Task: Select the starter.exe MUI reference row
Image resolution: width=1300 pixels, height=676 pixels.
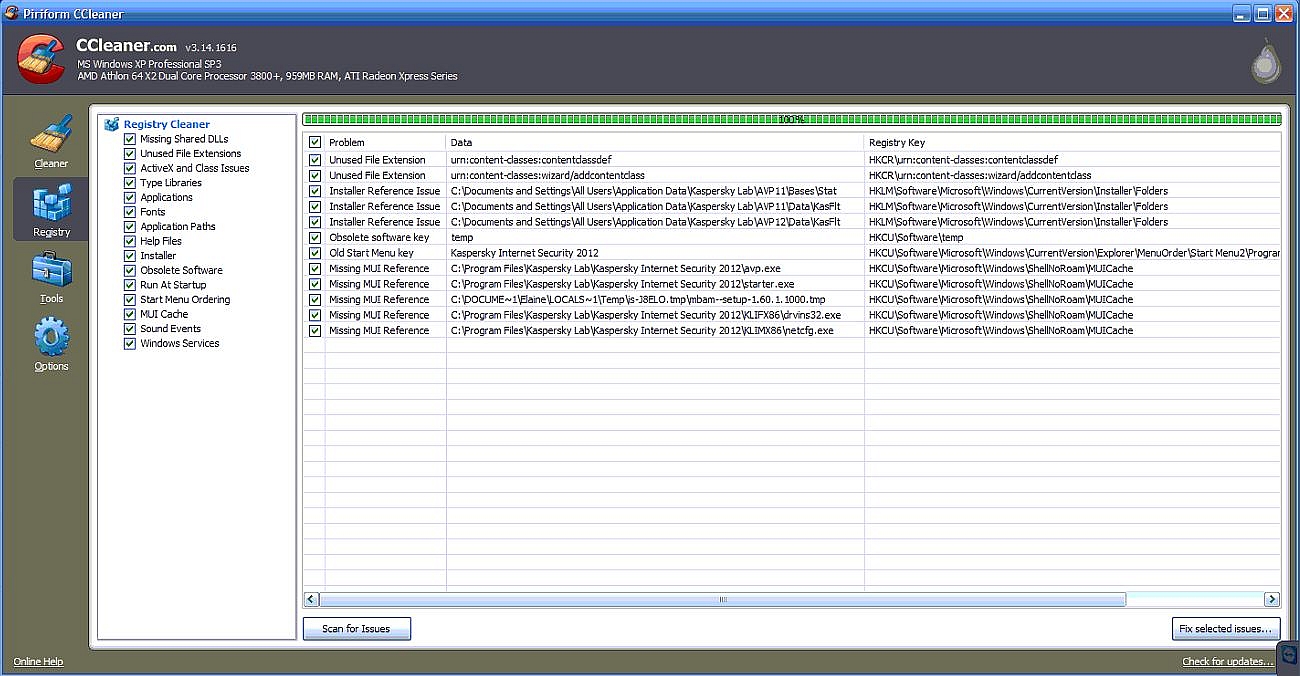Action: [792, 284]
